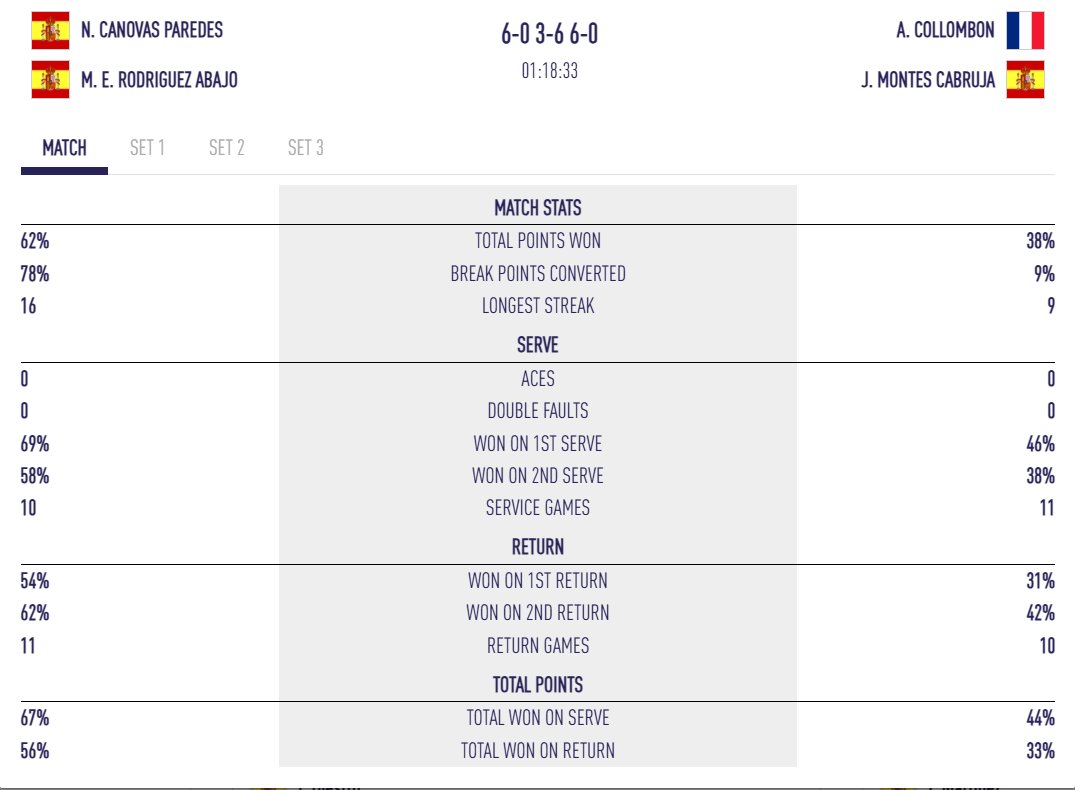Open M. E. Rodriguez Abajo player link
Screen dimensions: 1075x790
[159, 80]
